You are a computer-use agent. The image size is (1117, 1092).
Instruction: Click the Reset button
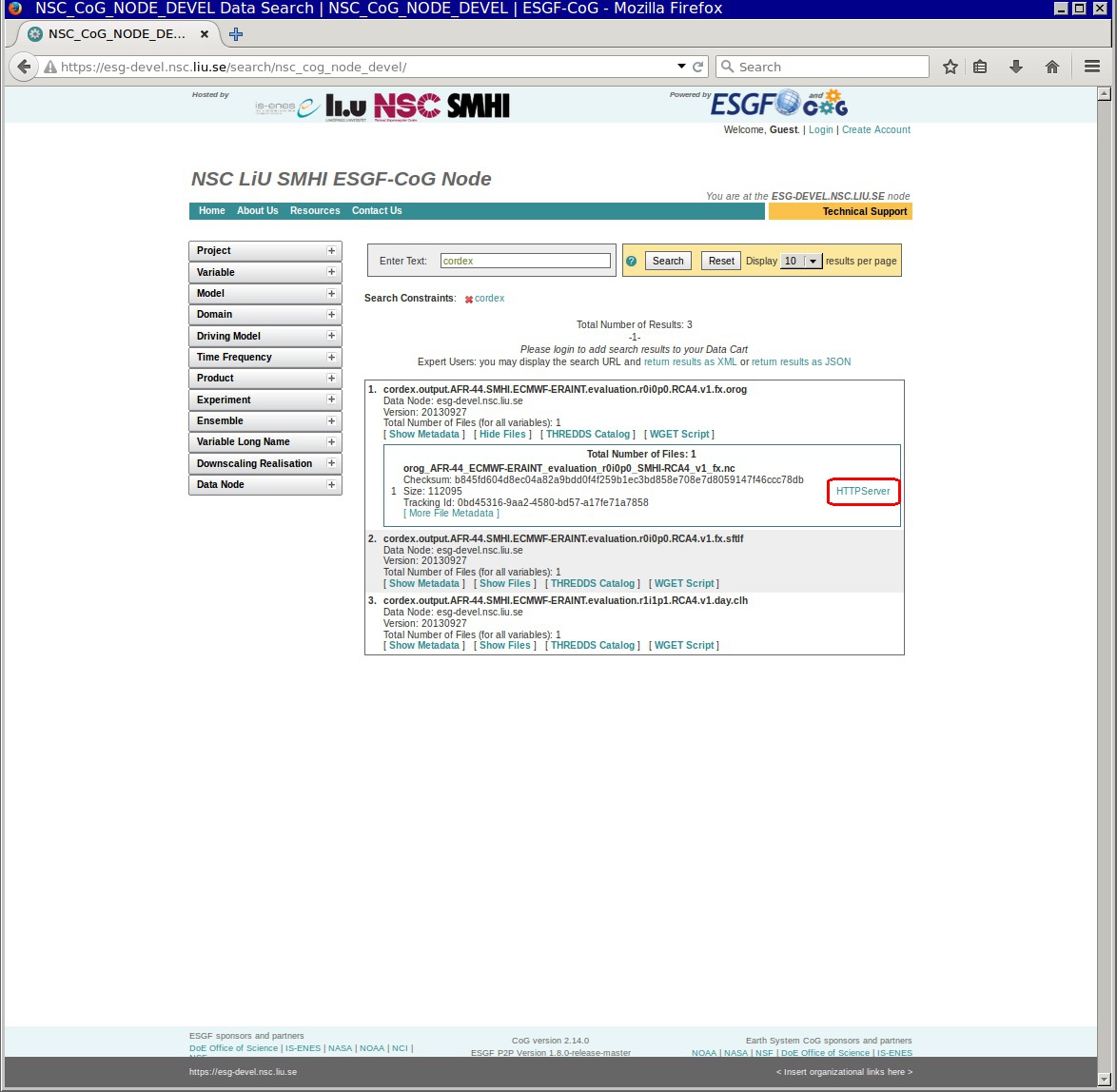coord(721,262)
